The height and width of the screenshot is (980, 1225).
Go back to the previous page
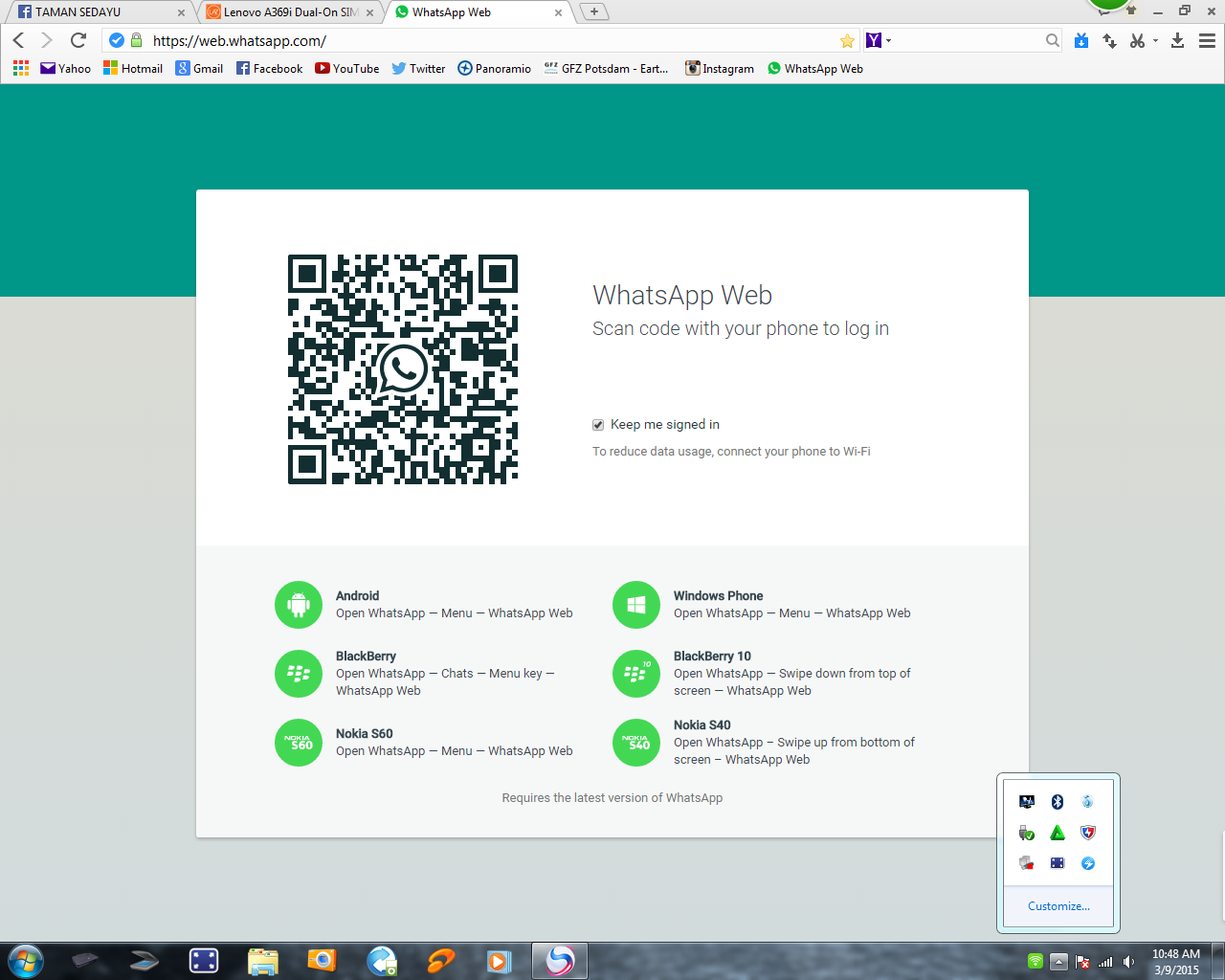[x=18, y=40]
